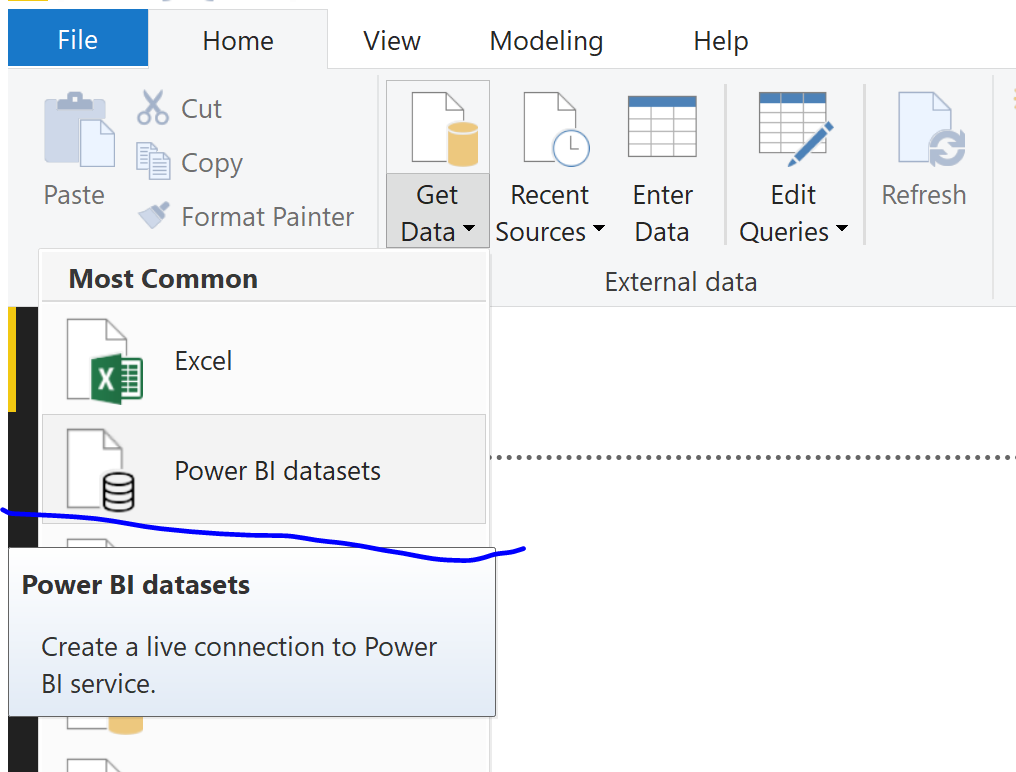The height and width of the screenshot is (772, 1016).
Task: Click the Recent Sources clock icon
Action: (556, 128)
